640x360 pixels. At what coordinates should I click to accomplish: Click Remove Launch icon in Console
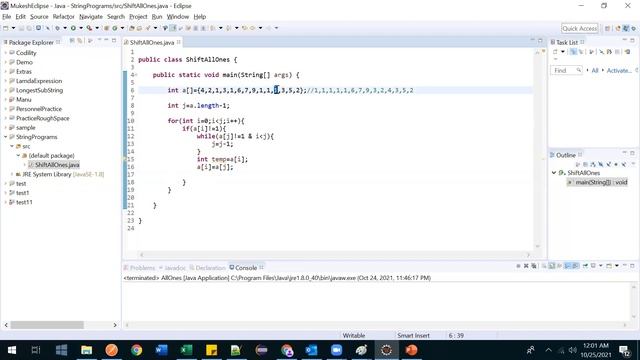point(526,266)
